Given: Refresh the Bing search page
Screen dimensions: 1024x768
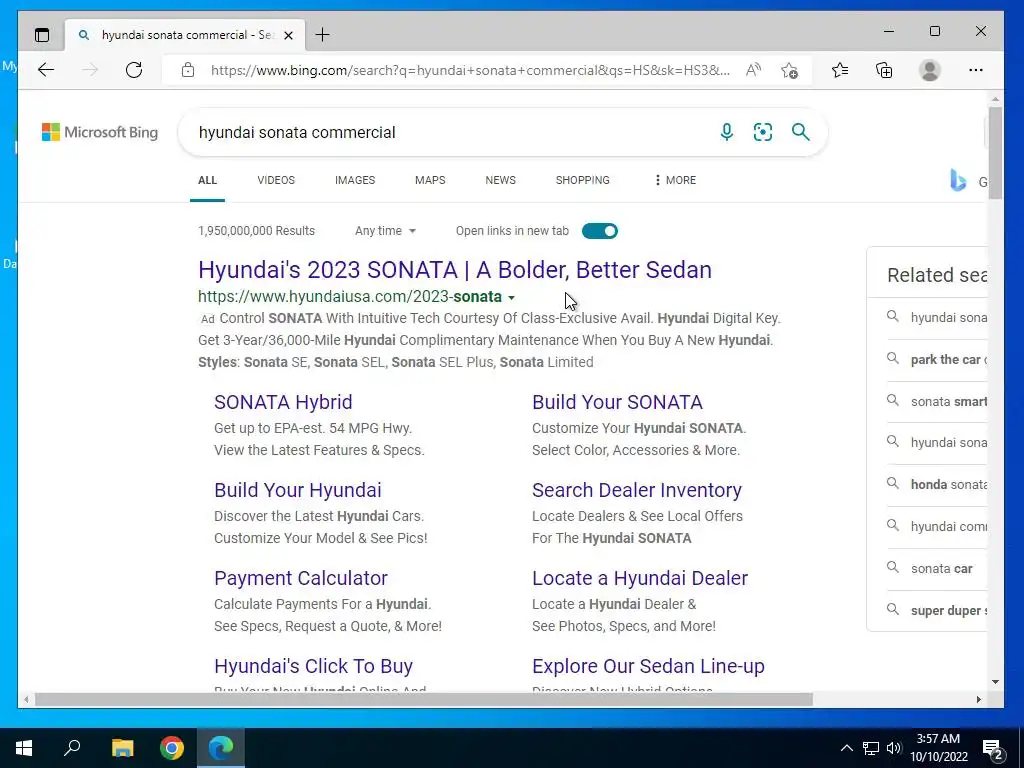Looking at the screenshot, I should (134, 70).
